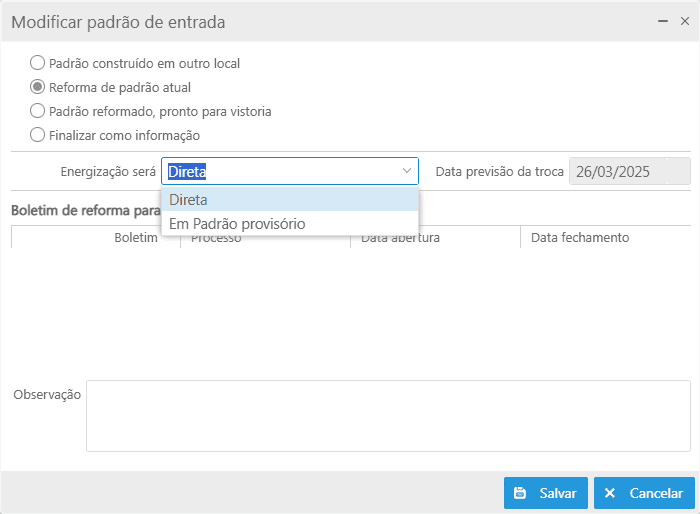Click the floppy disk icon on Salvar
The width and height of the screenshot is (700, 514).
[520, 493]
